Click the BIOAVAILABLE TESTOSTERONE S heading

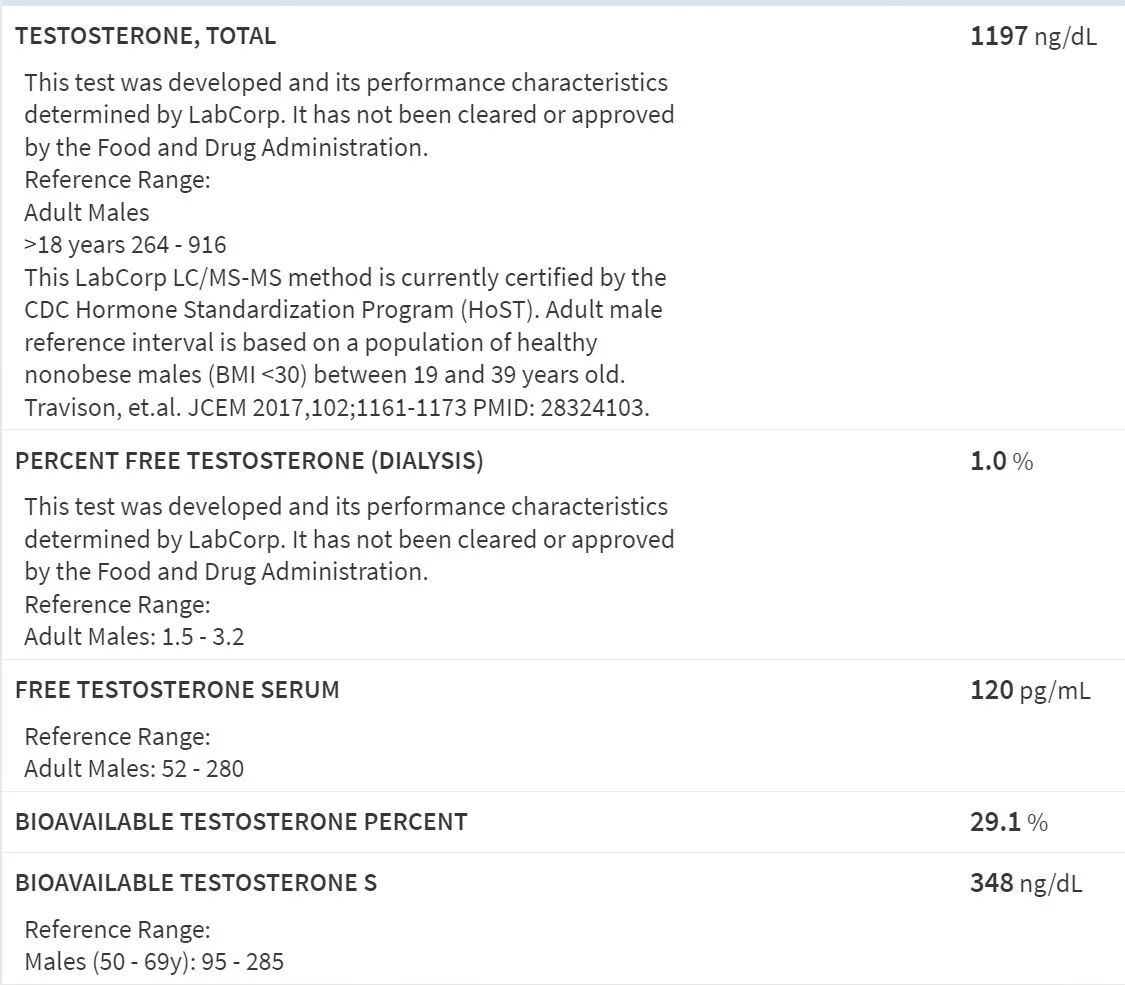pyautogui.click(x=196, y=882)
